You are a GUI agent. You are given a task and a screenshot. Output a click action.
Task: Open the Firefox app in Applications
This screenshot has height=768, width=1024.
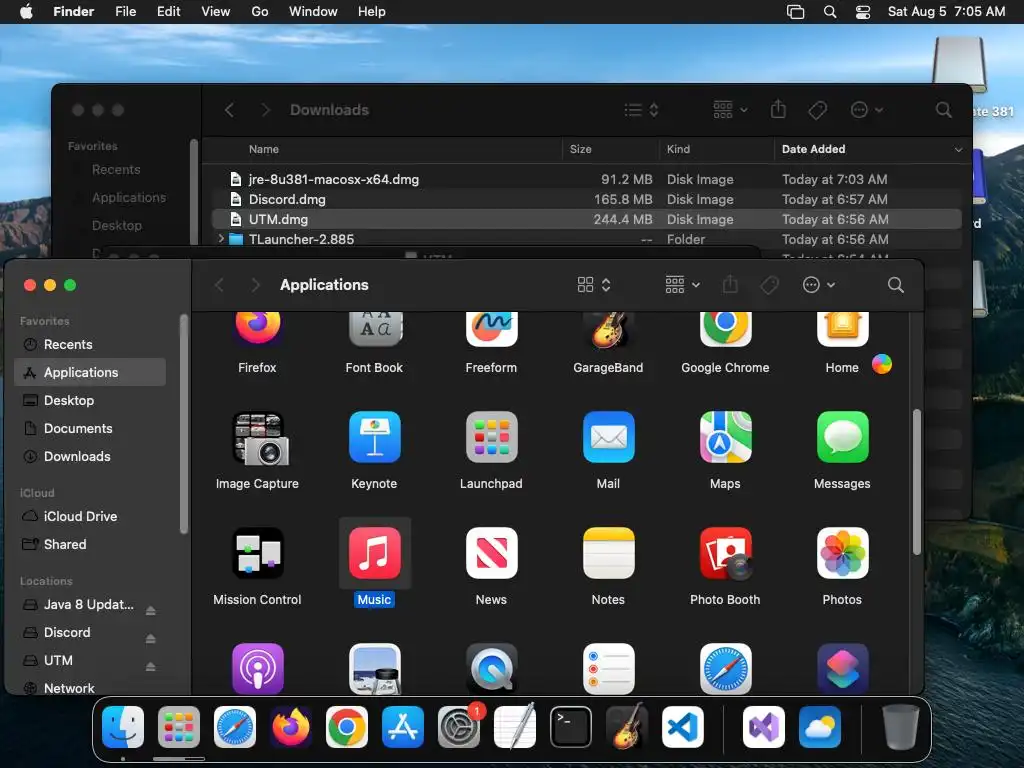coord(257,328)
